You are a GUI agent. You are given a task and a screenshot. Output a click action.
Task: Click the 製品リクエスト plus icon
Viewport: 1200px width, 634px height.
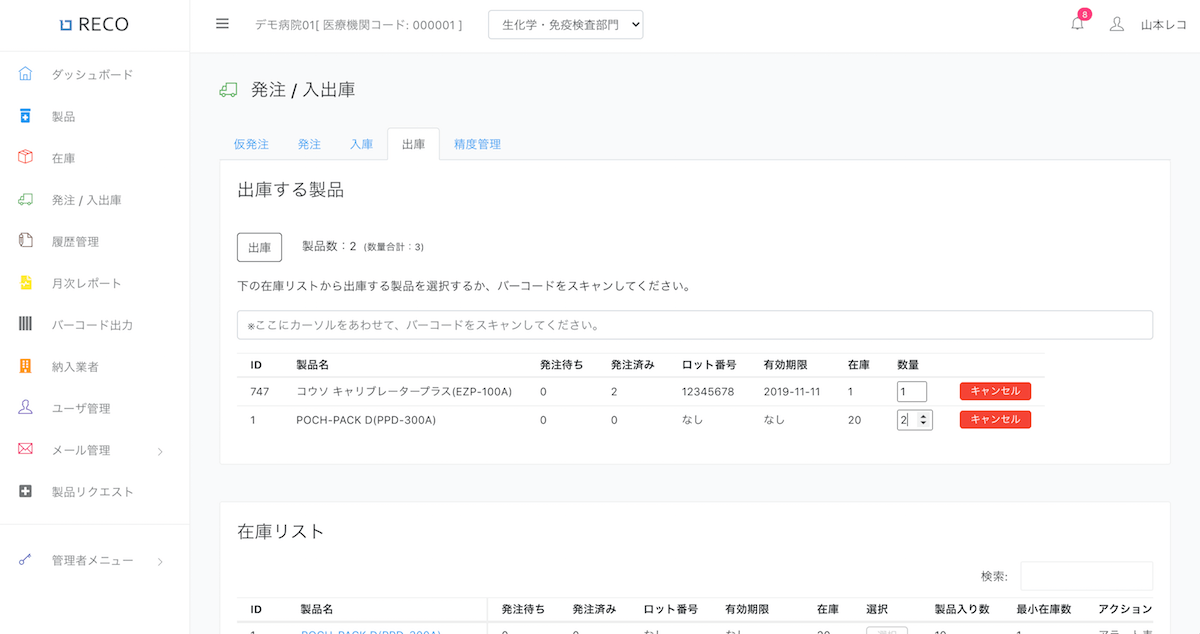click(25, 491)
